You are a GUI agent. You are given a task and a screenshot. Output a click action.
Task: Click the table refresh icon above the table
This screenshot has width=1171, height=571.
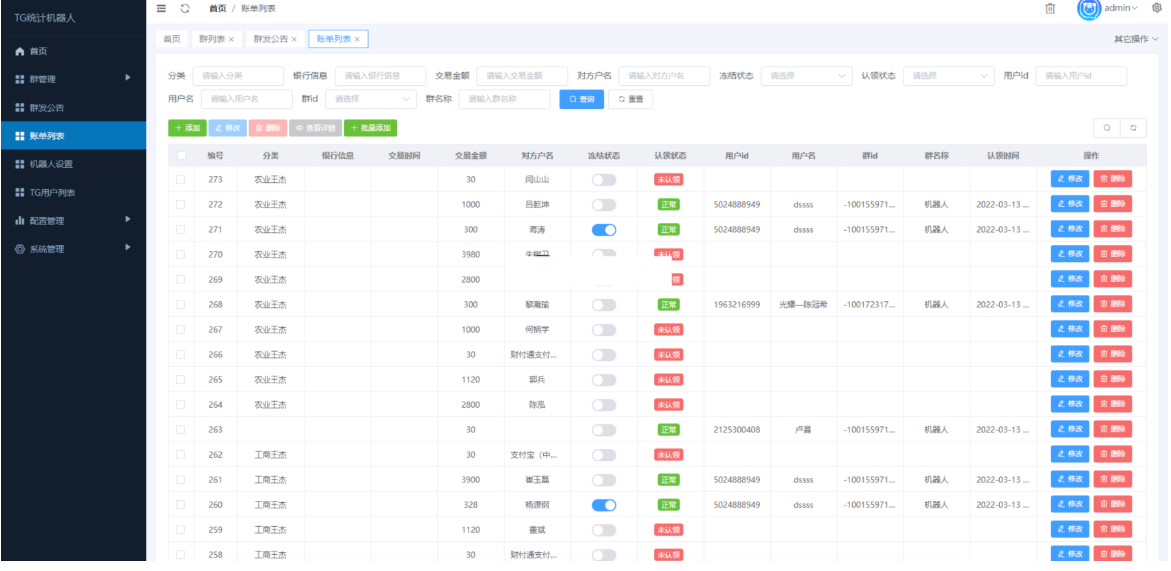[1133, 128]
